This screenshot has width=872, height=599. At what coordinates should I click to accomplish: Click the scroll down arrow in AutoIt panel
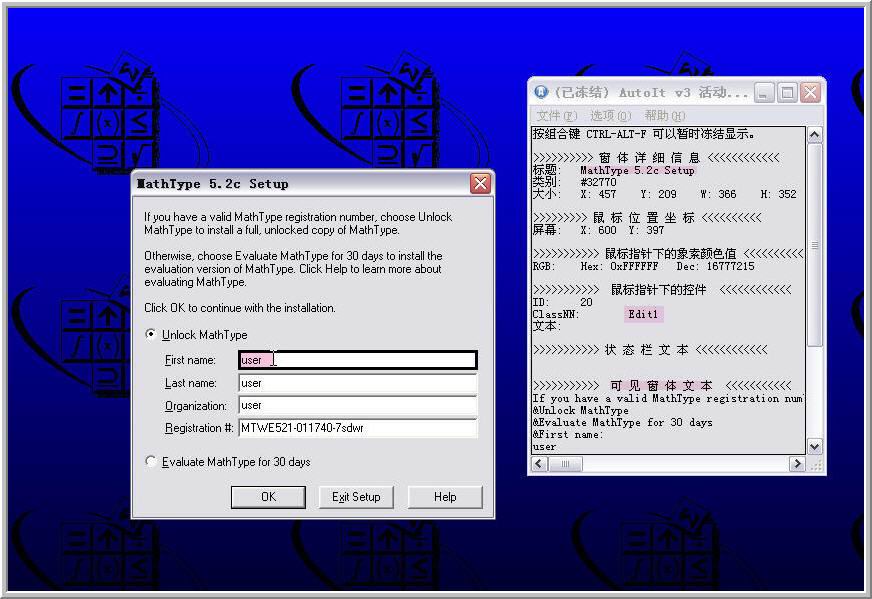pos(814,446)
